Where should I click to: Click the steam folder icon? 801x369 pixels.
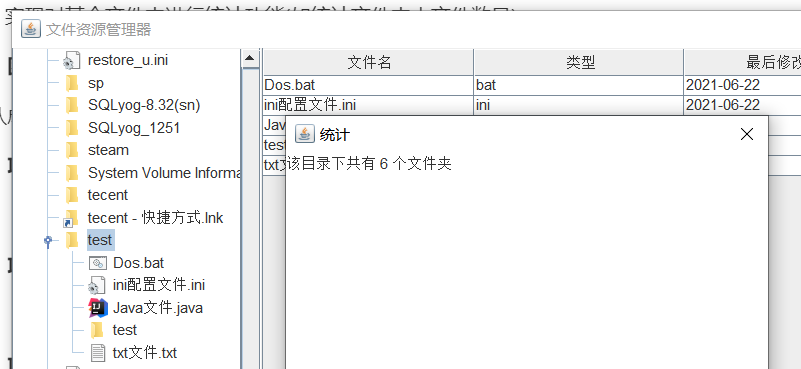point(72,150)
